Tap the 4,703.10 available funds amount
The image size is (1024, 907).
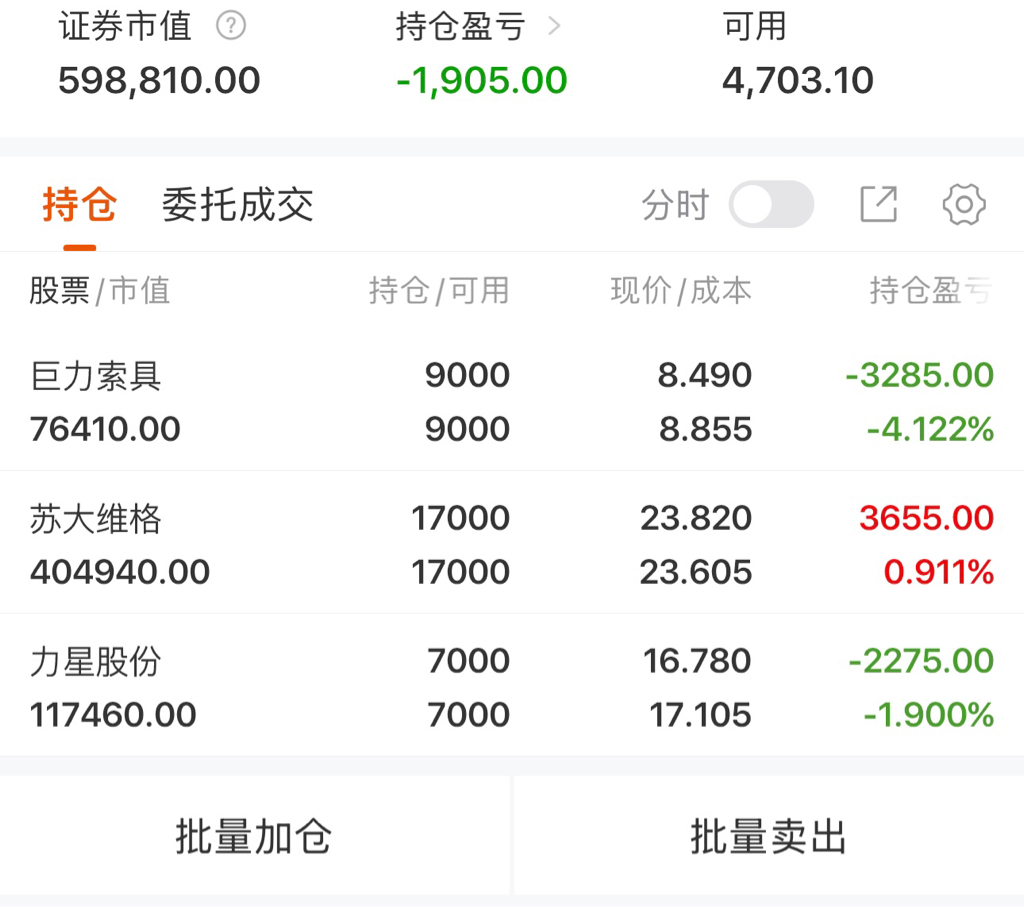tap(797, 80)
